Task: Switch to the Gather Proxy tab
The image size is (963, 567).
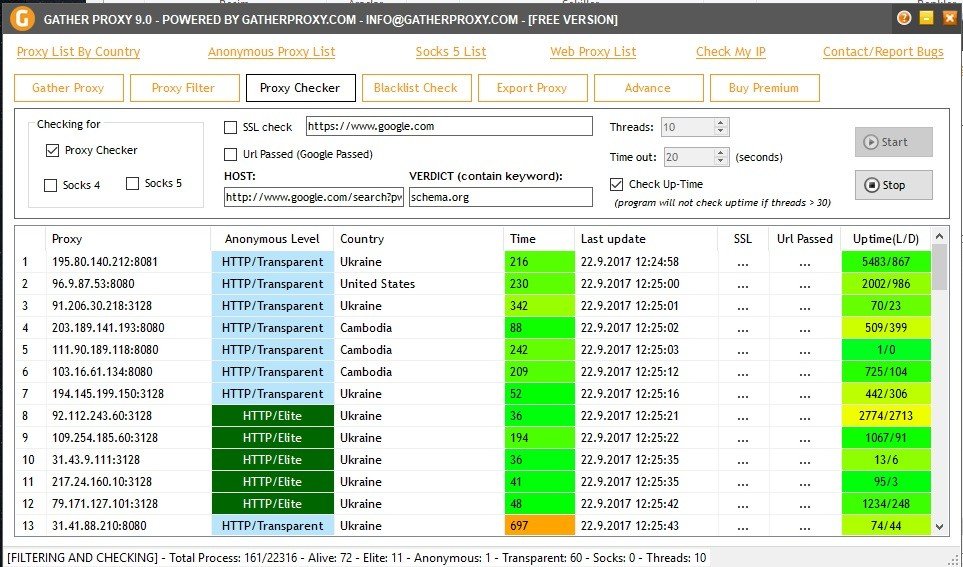Action: point(68,88)
